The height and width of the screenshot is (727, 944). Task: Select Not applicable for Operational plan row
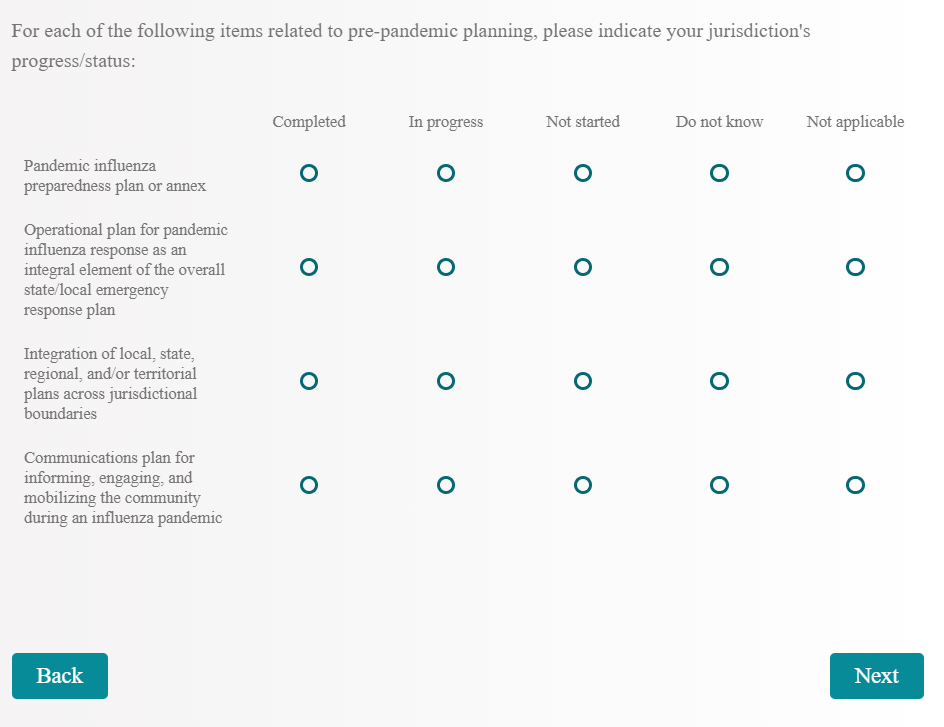click(855, 267)
